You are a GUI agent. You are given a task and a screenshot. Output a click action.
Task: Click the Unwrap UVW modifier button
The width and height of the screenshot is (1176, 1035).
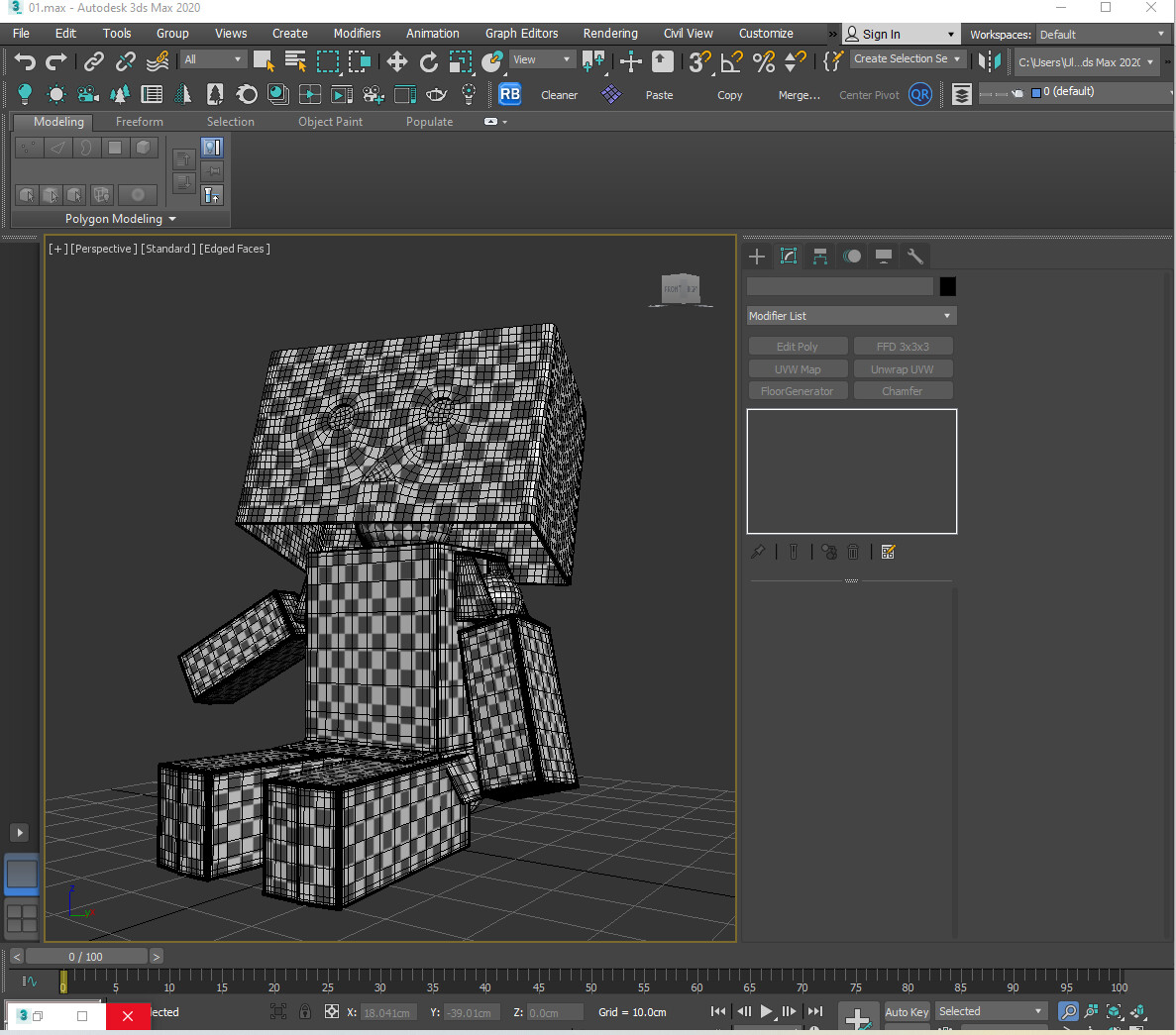(903, 369)
